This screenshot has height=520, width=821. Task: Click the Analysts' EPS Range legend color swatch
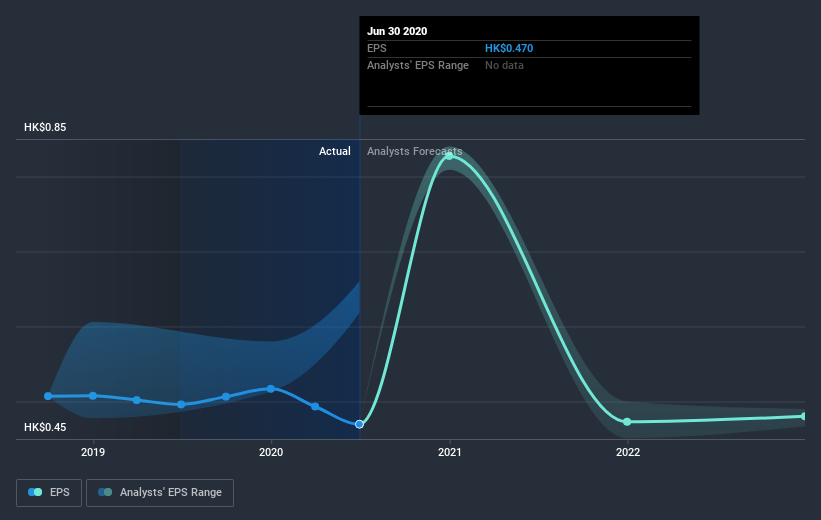coord(105,492)
